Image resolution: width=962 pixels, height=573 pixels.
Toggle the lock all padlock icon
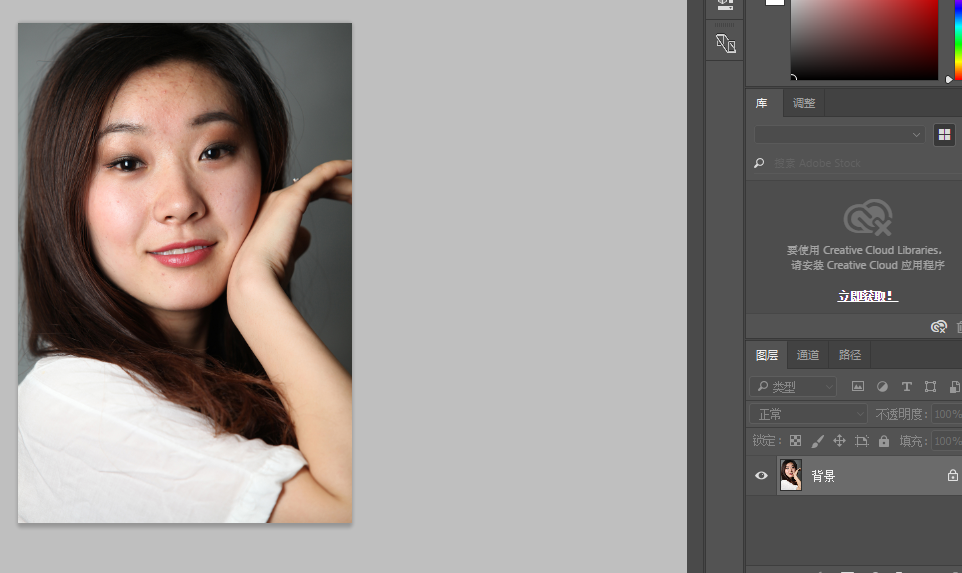(x=883, y=440)
